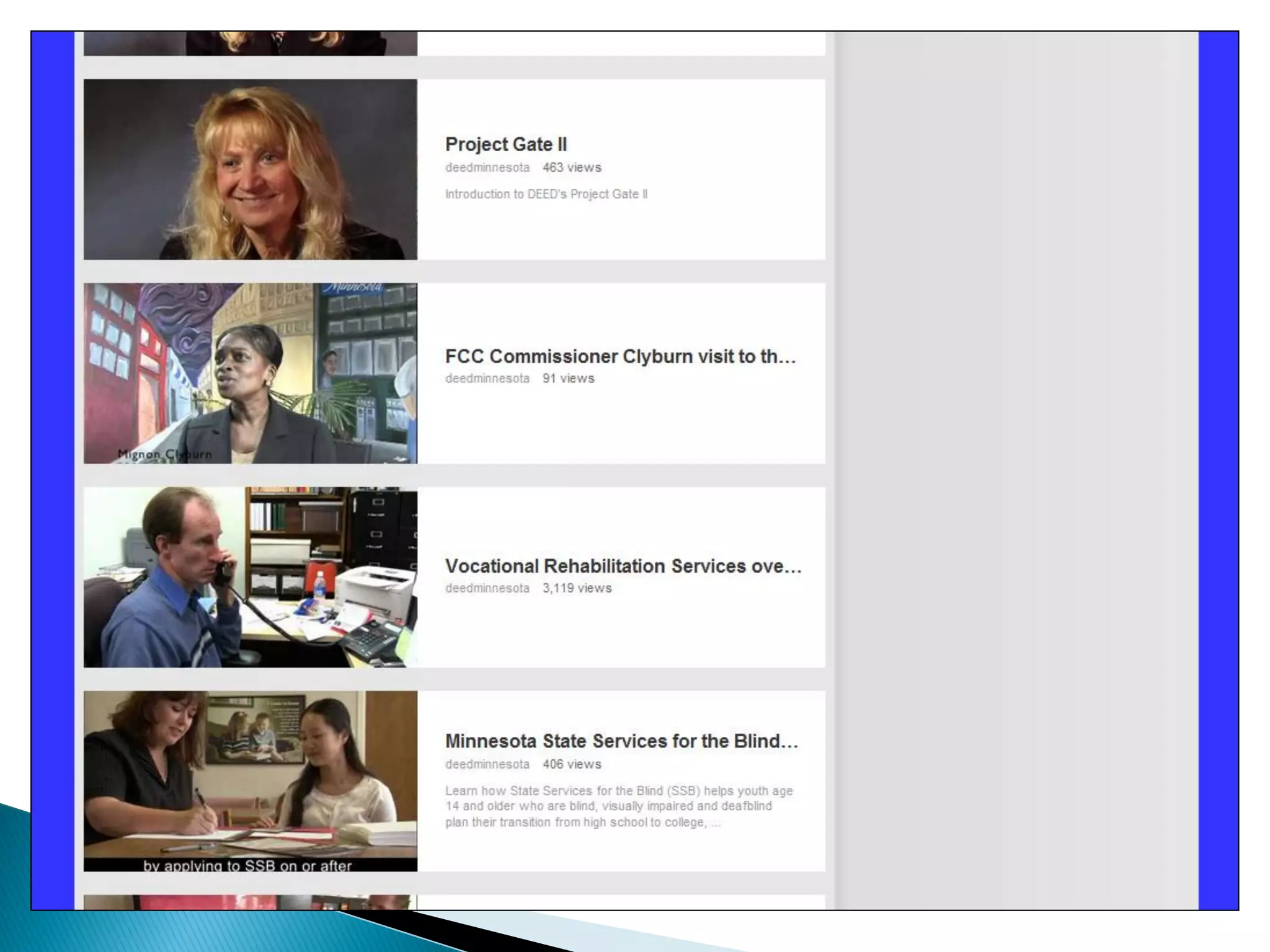Open the Project Gate II video thumbnail
Viewport: 1270px width, 952px height.
click(x=250, y=169)
